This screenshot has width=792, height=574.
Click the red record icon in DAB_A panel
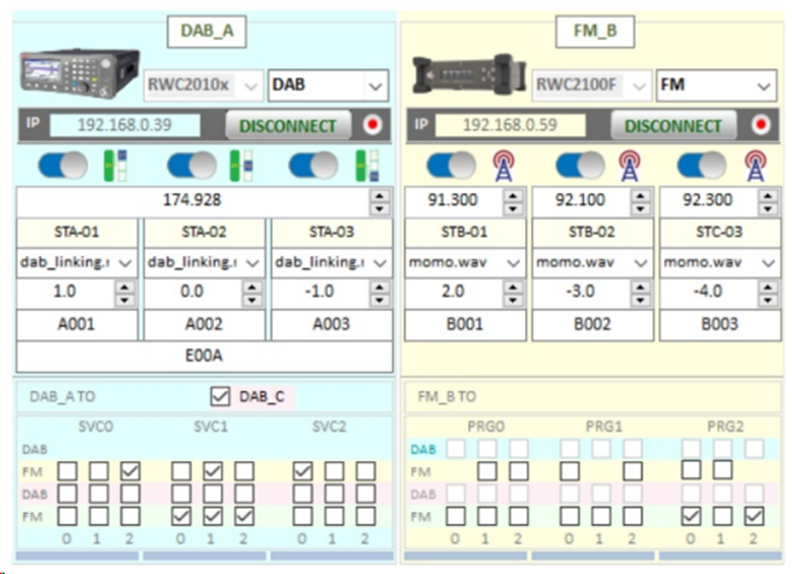pos(374,126)
